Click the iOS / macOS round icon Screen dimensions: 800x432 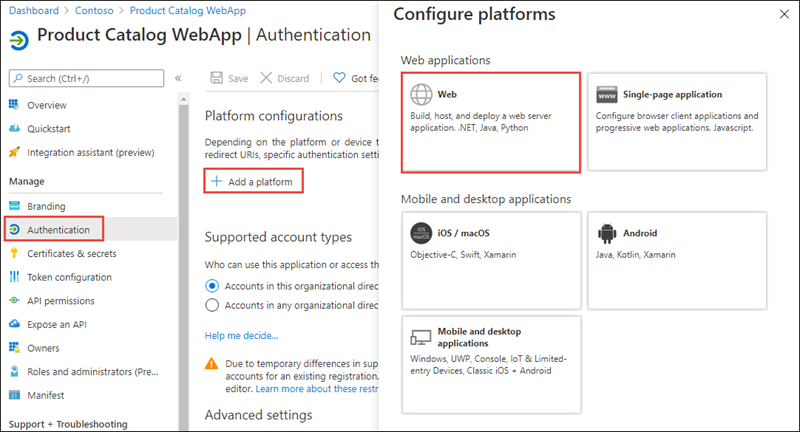421,233
